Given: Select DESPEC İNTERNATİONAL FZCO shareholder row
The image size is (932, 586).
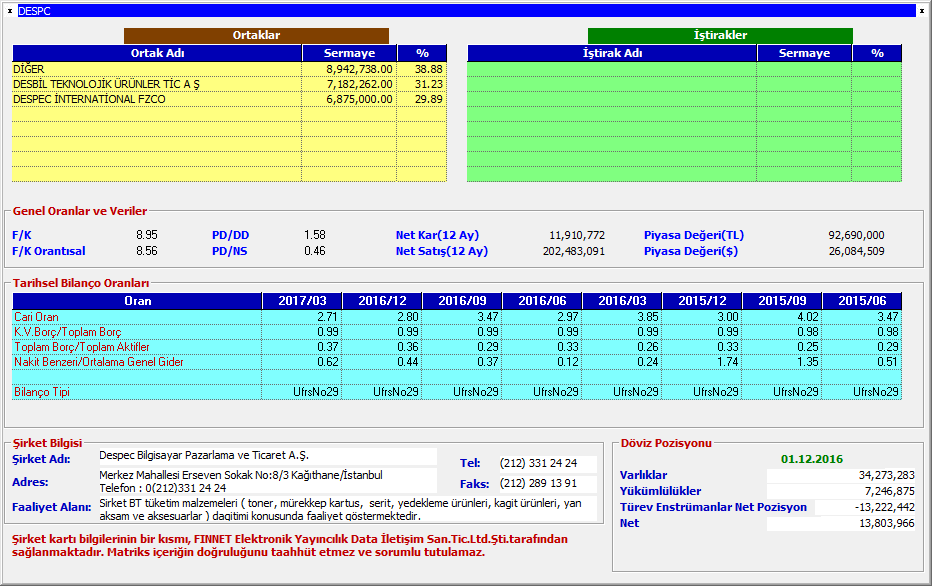Looking at the screenshot, I should (229, 99).
